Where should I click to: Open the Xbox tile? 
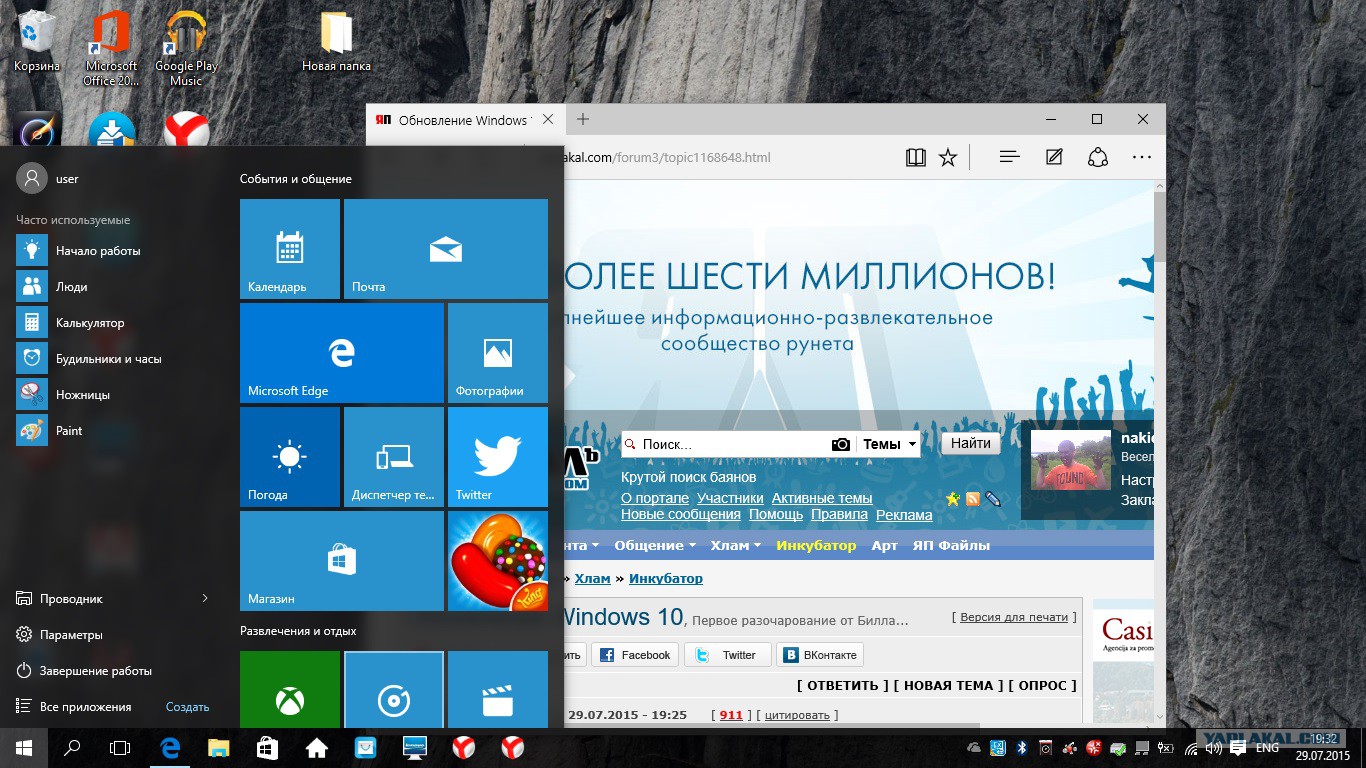pyautogui.click(x=290, y=689)
